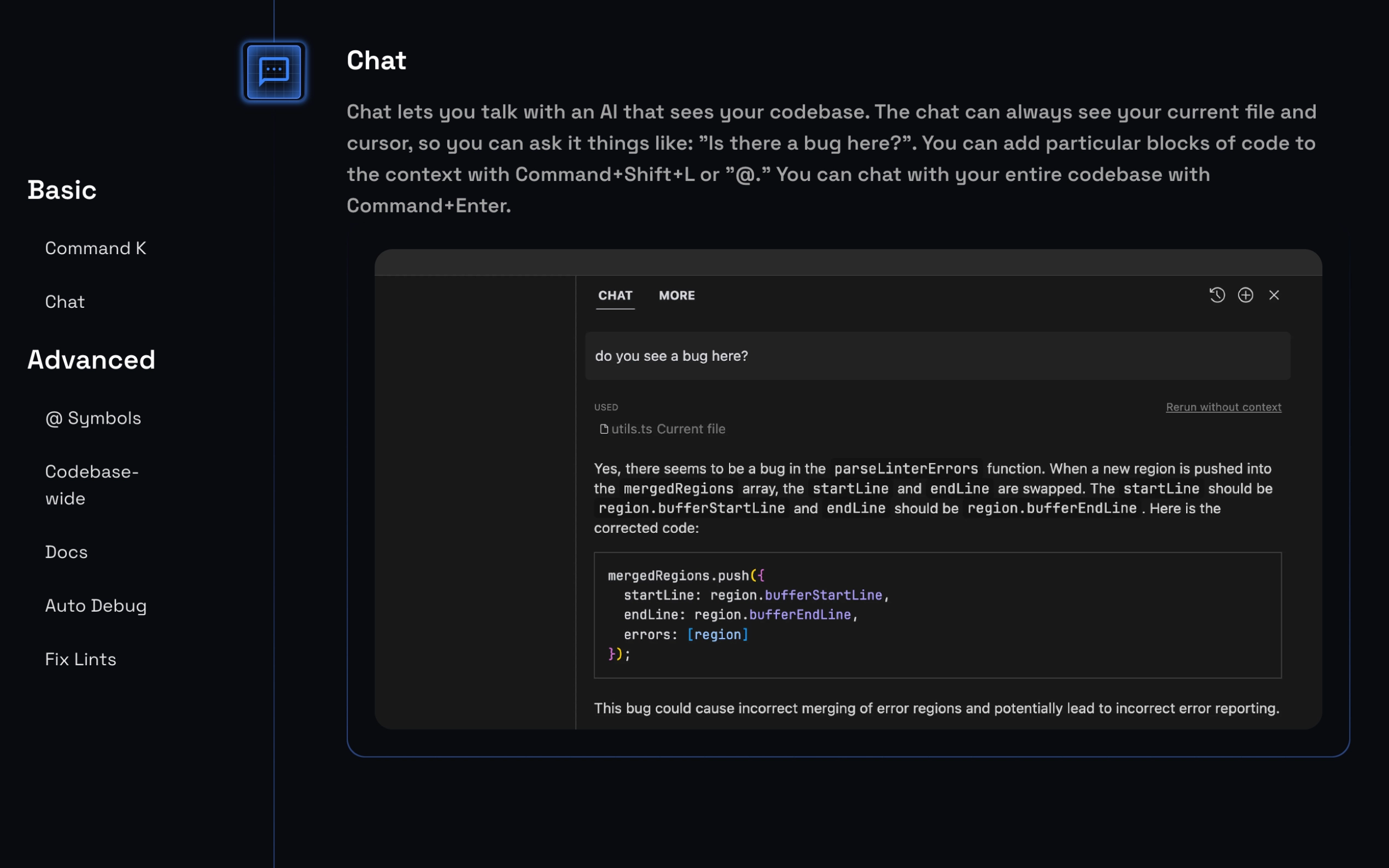Open Fix Lints section
1389x868 pixels.
[80, 659]
